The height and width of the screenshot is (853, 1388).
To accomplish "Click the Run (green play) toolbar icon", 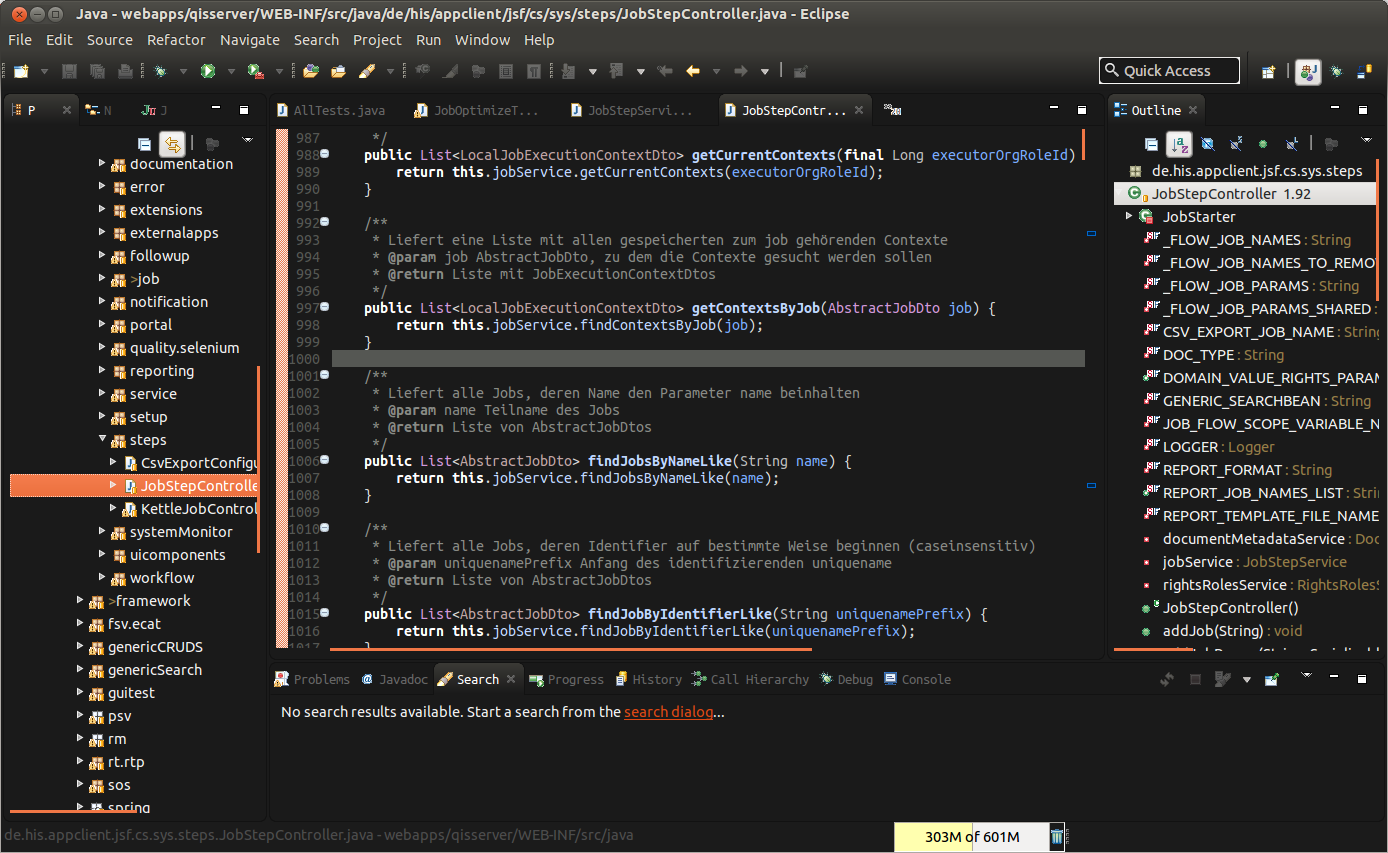I will coord(208,71).
